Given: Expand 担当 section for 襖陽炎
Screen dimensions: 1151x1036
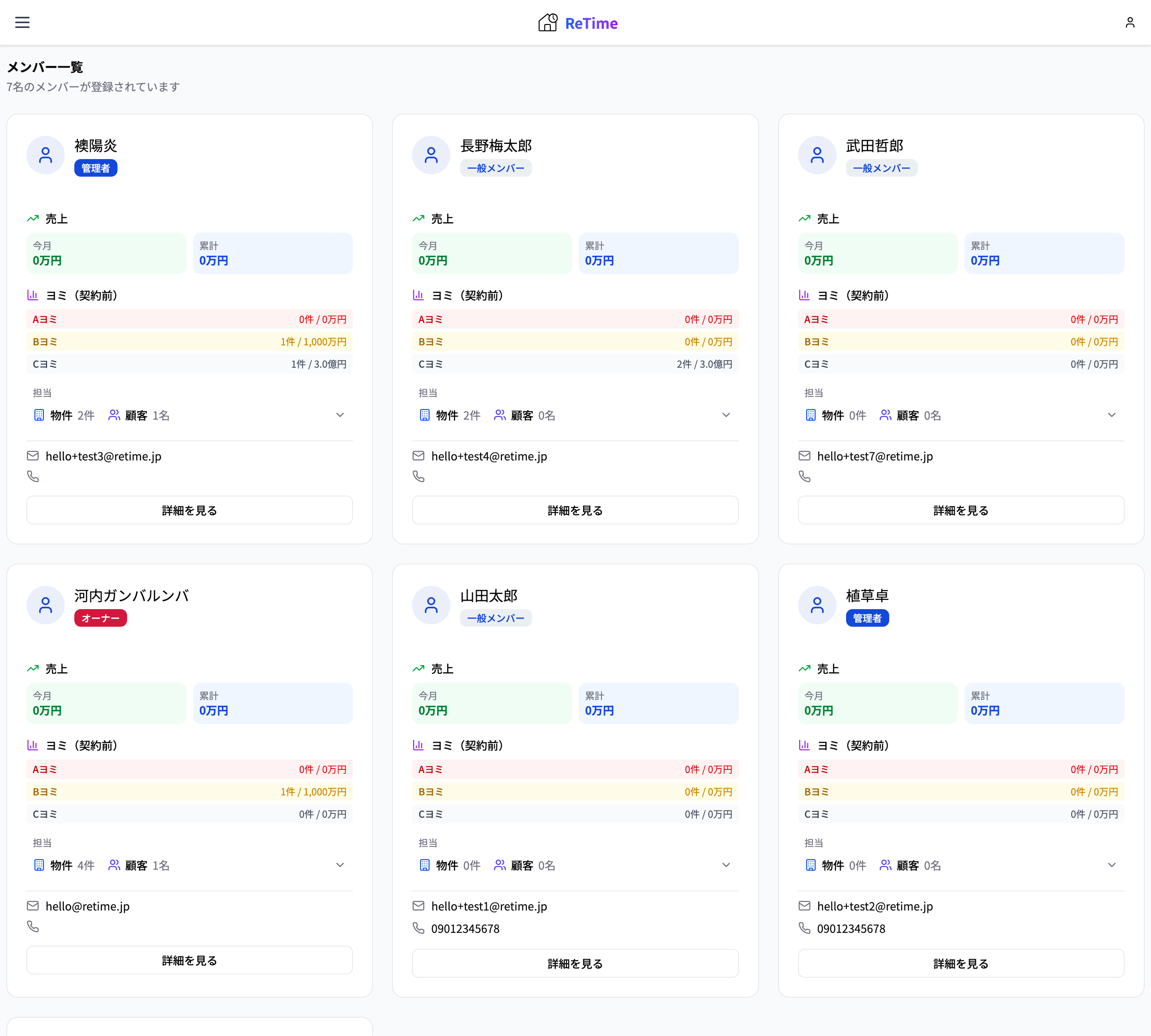Looking at the screenshot, I should (340, 415).
